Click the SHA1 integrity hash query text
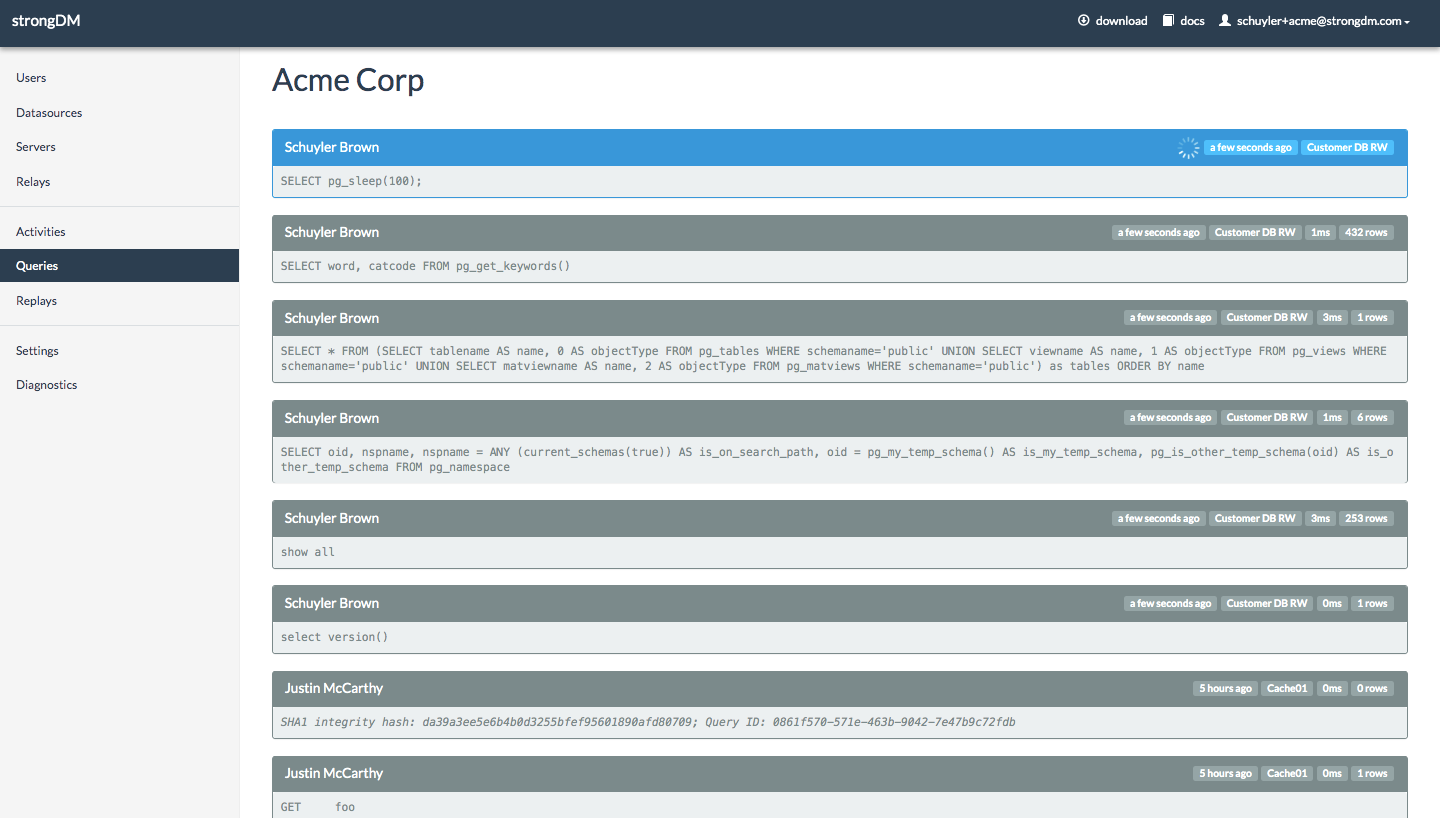The height and width of the screenshot is (818, 1440). (648, 722)
